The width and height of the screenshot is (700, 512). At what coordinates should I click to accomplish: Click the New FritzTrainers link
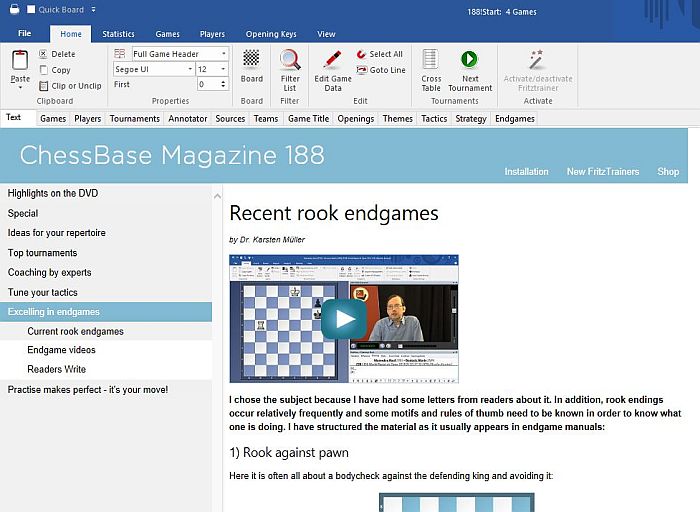pos(602,172)
